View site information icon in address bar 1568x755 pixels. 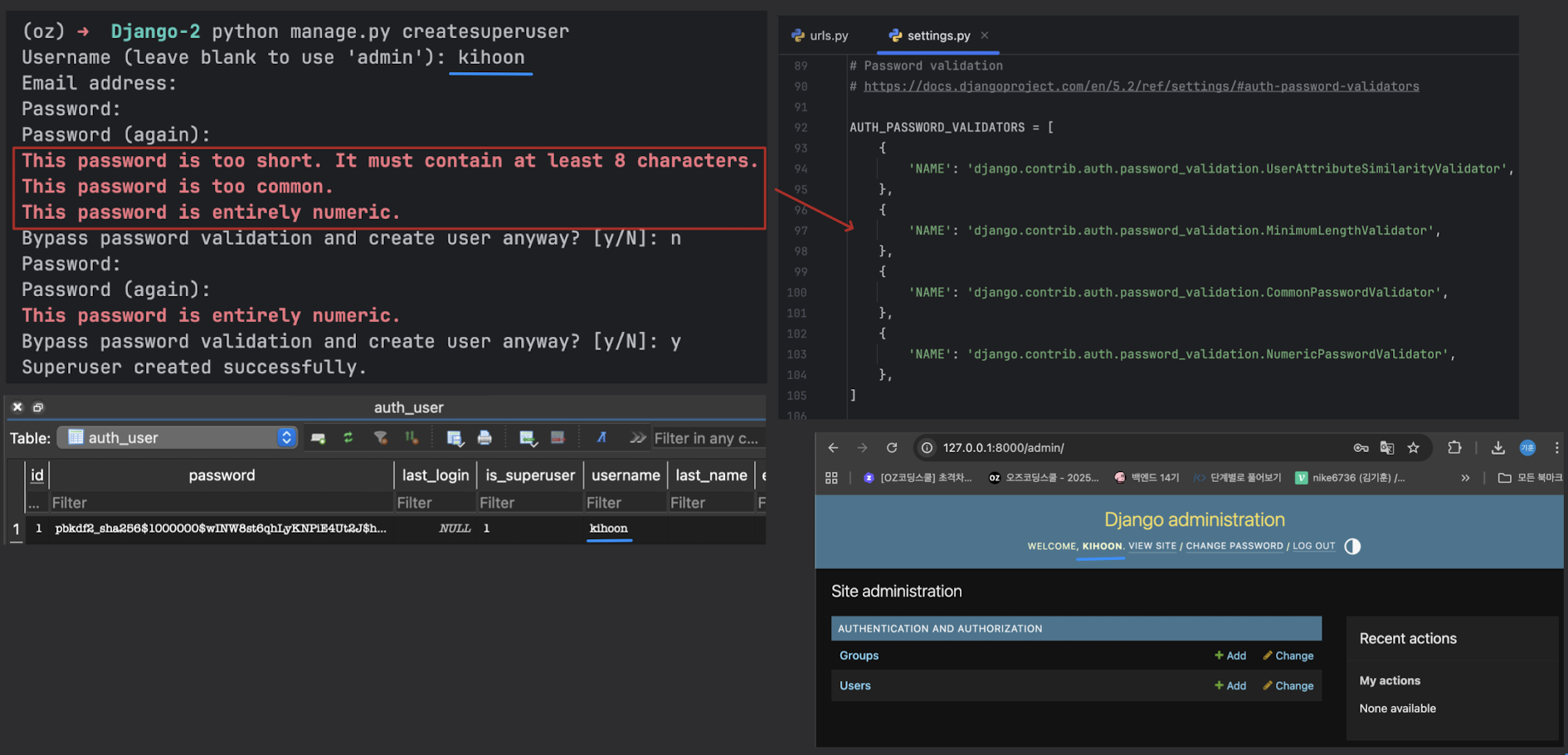tap(928, 448)
